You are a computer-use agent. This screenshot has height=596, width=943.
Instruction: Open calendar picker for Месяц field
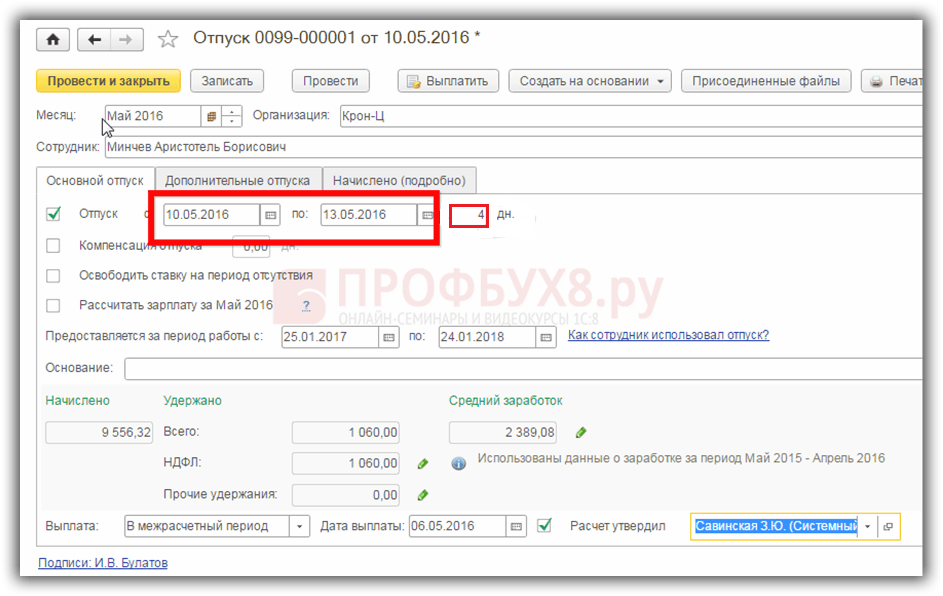click(x=211, y=116)
